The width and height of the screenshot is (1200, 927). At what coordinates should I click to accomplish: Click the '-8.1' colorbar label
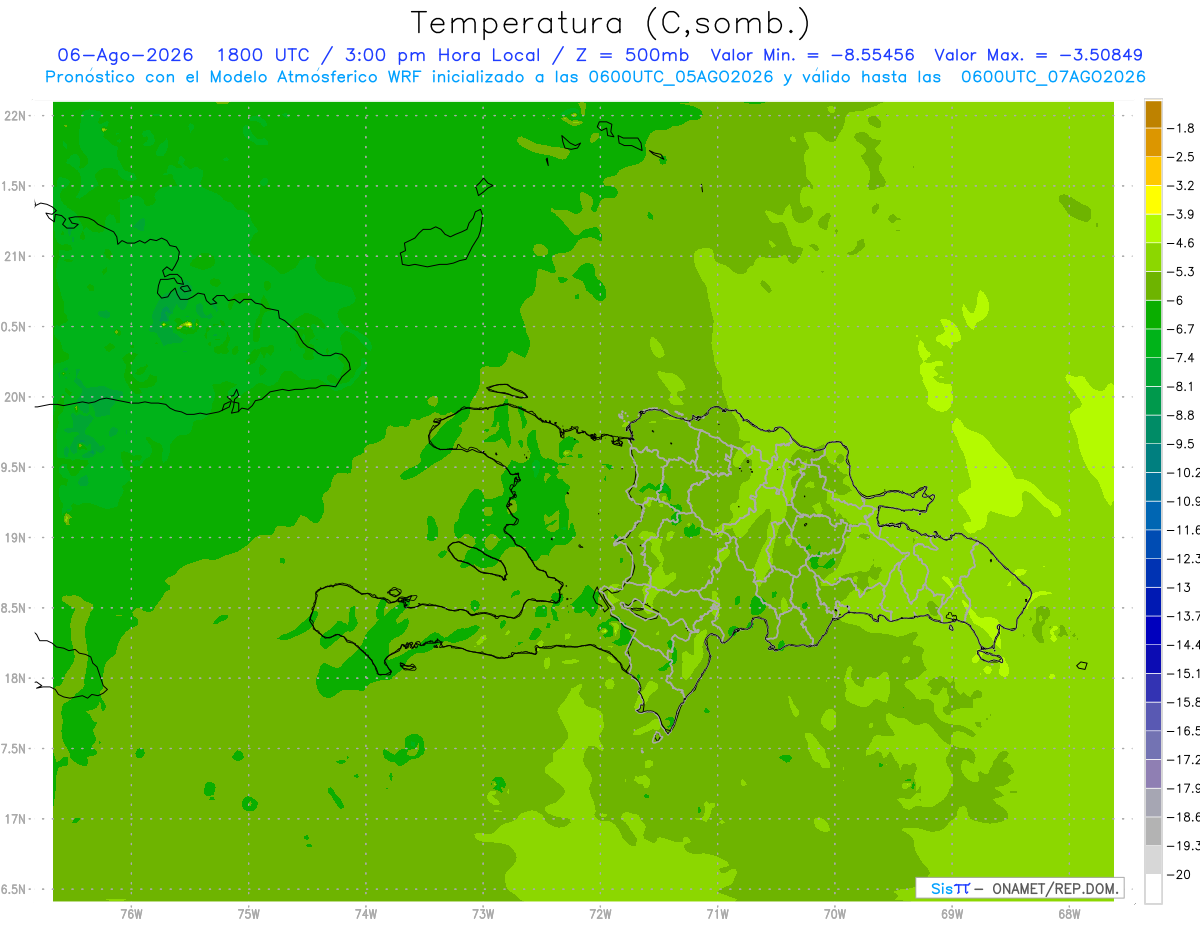[1182, 386]
